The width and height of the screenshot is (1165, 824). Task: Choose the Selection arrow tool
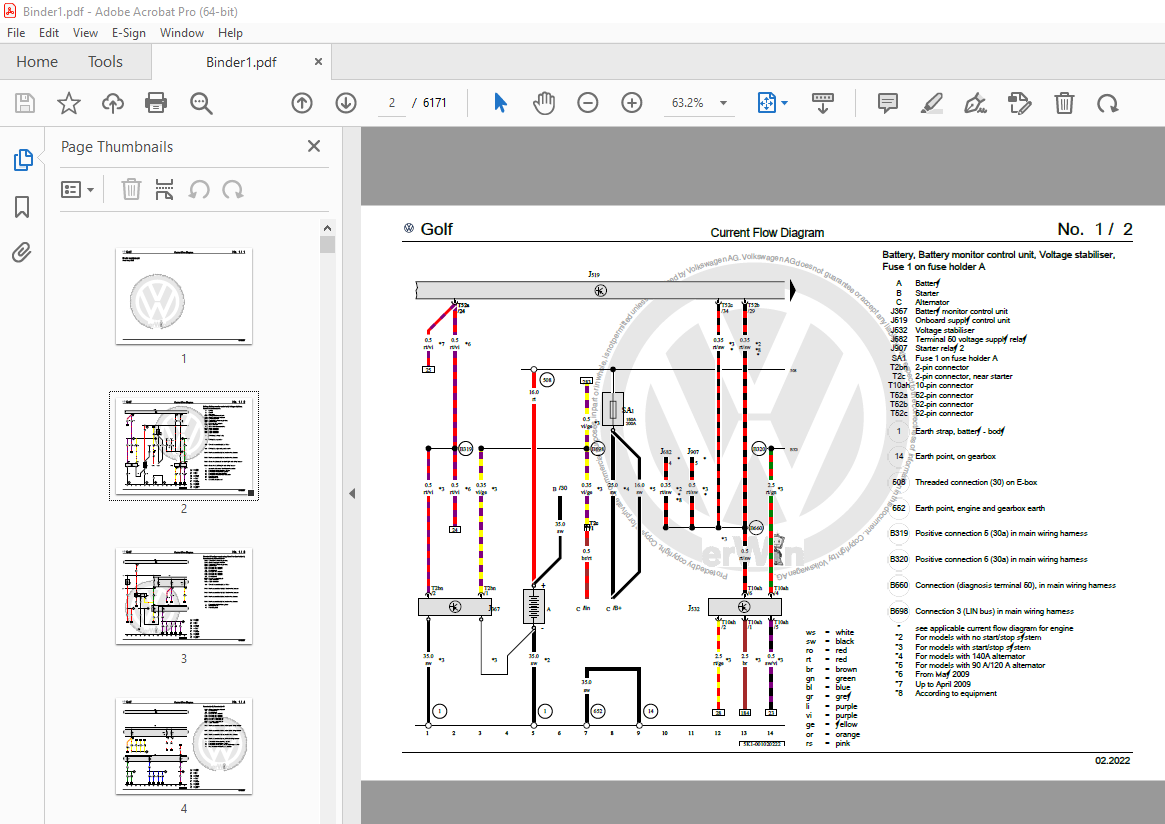point(500,103)
